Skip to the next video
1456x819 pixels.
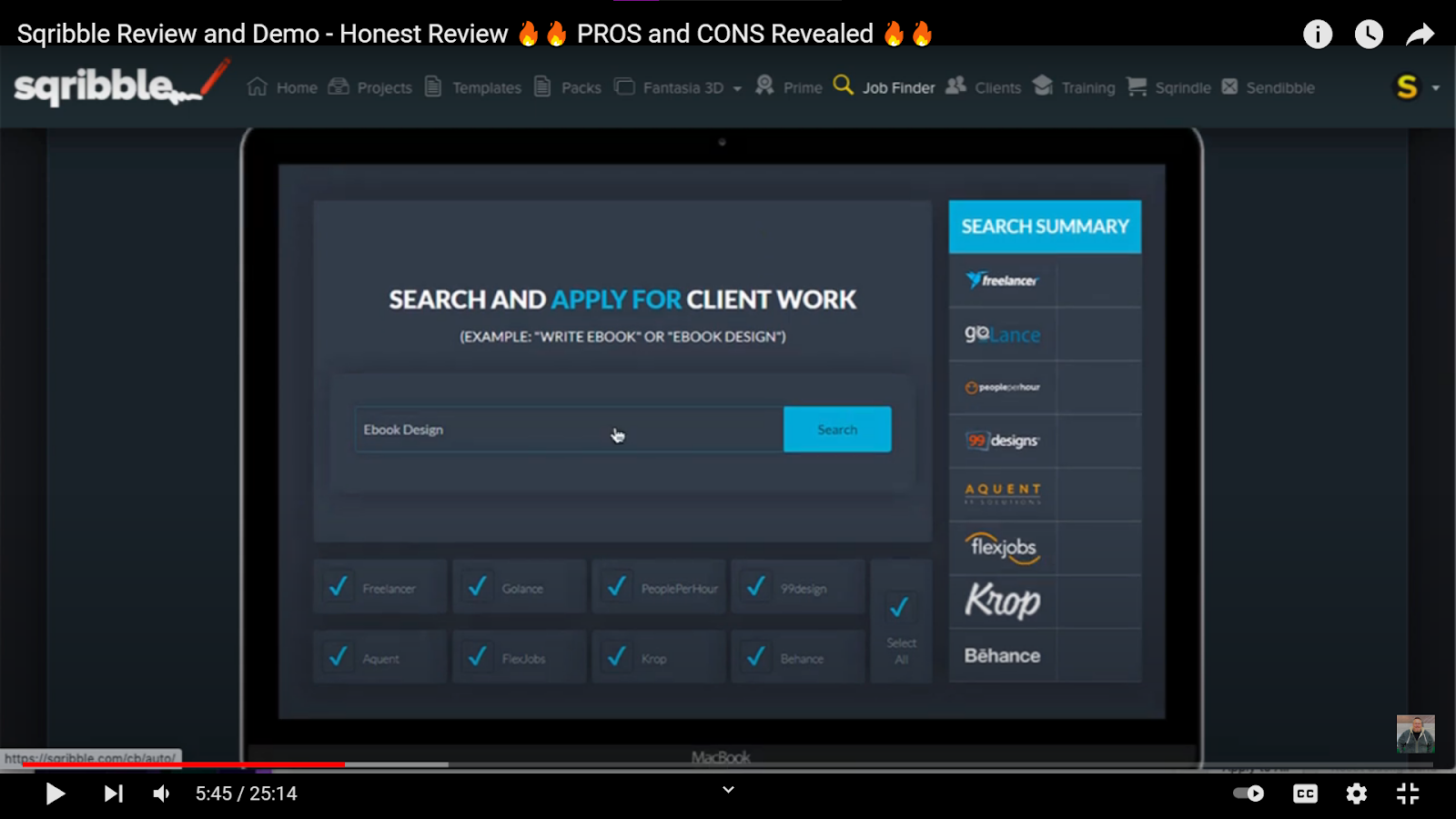113,794
